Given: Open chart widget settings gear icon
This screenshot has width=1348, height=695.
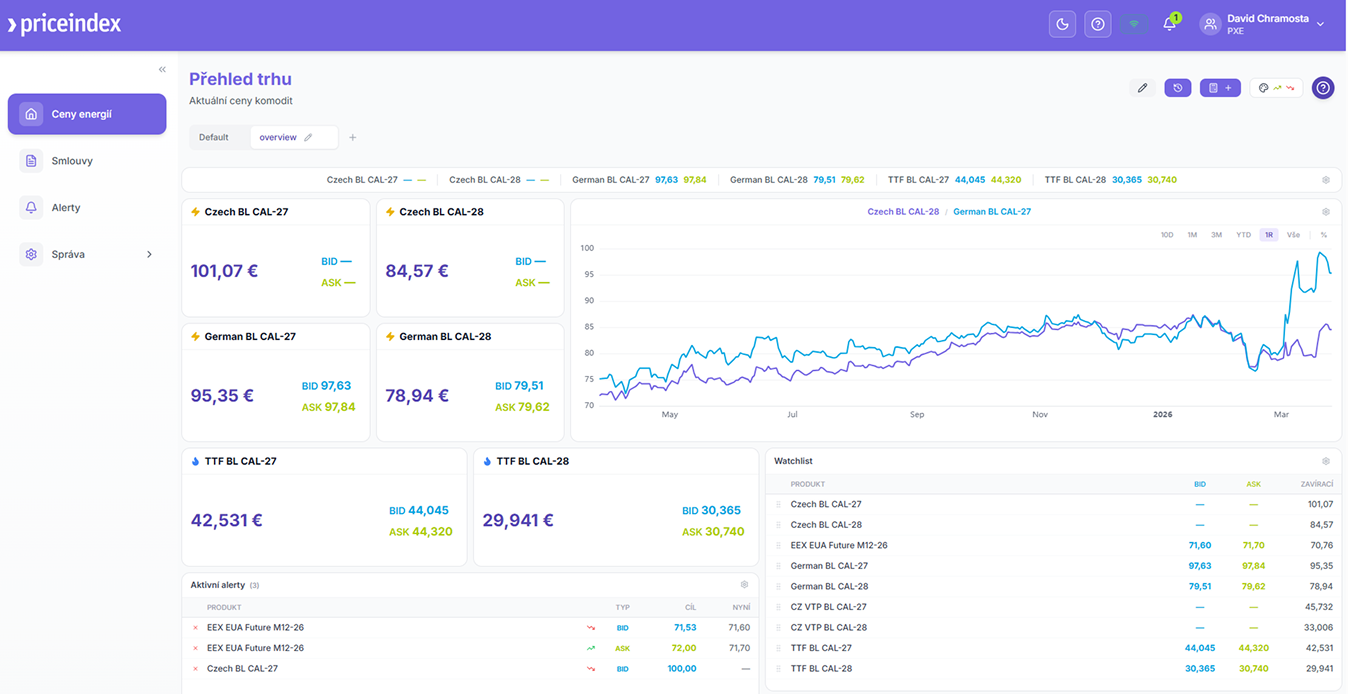Looking at the screenshot, I should pyautogui.click(x=1326, y=212).
